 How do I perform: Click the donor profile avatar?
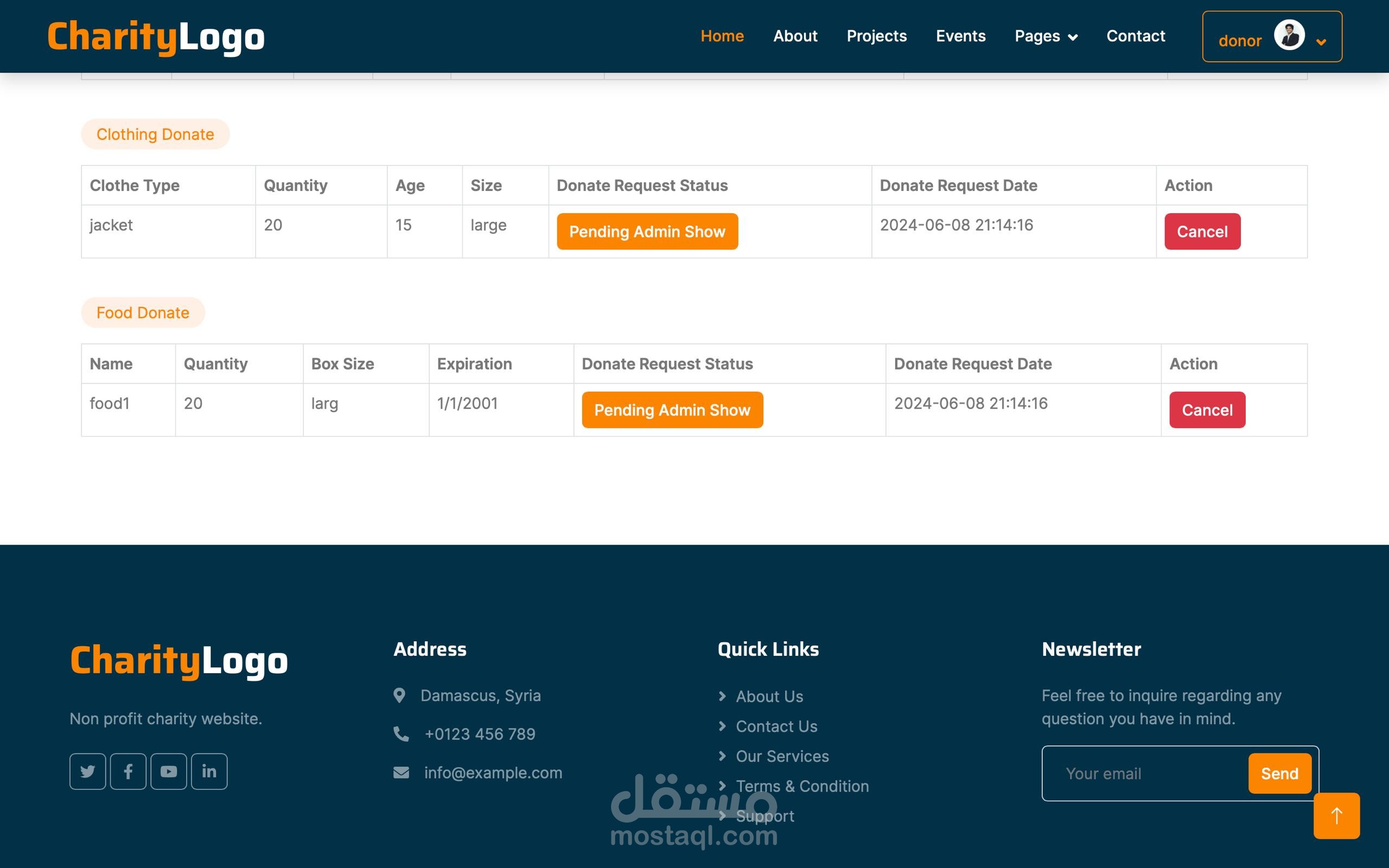point(1289,36)
